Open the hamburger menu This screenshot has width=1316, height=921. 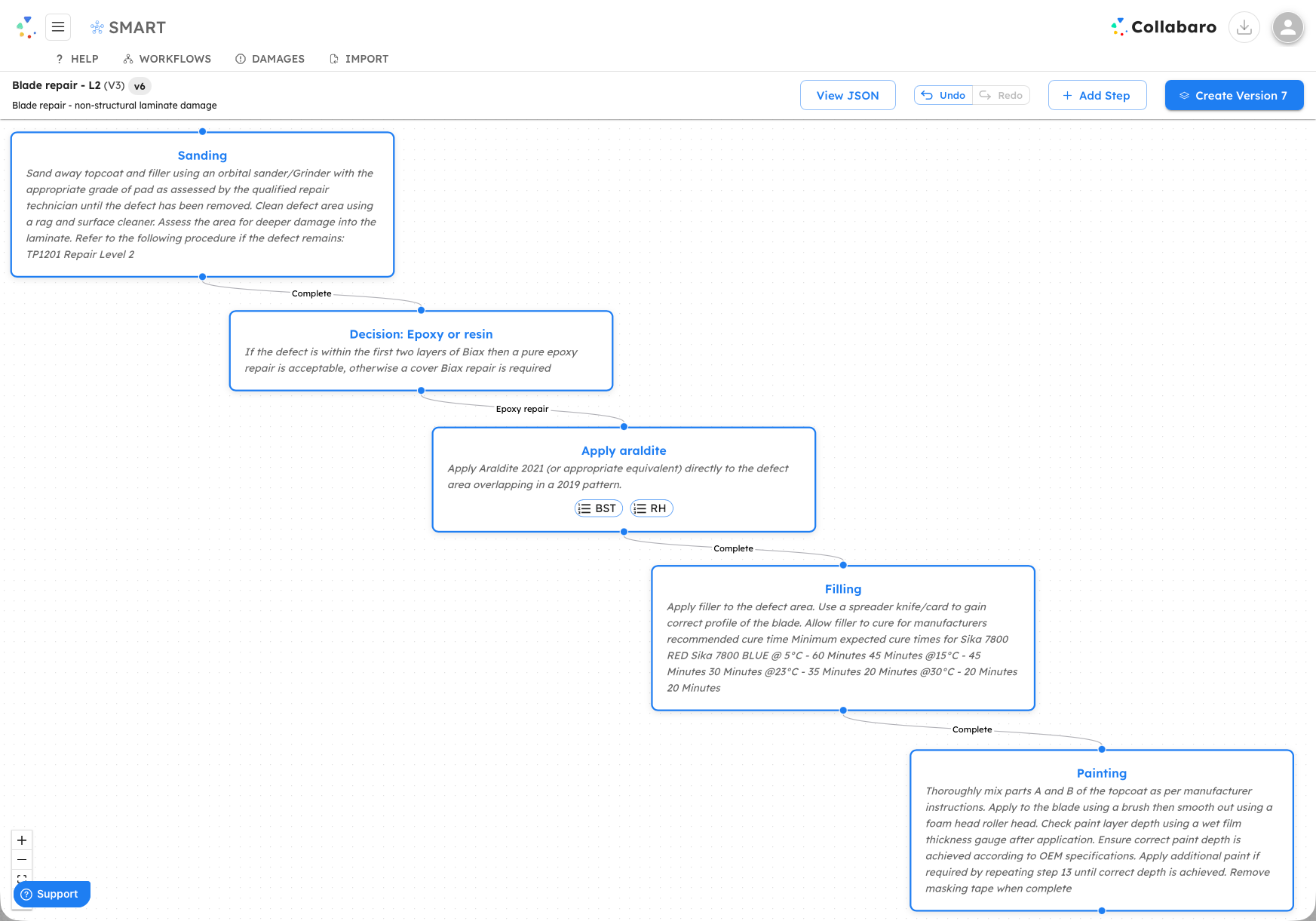58,26
